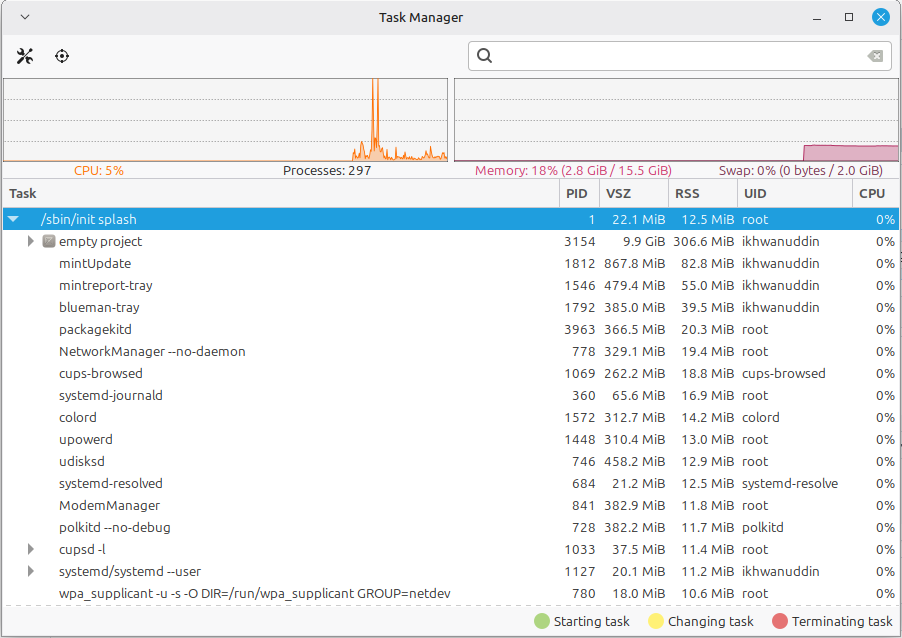This screenshot has height=638, width=902.
Task: Click the yellow Changing task legend dot
Action: [656, 621]
